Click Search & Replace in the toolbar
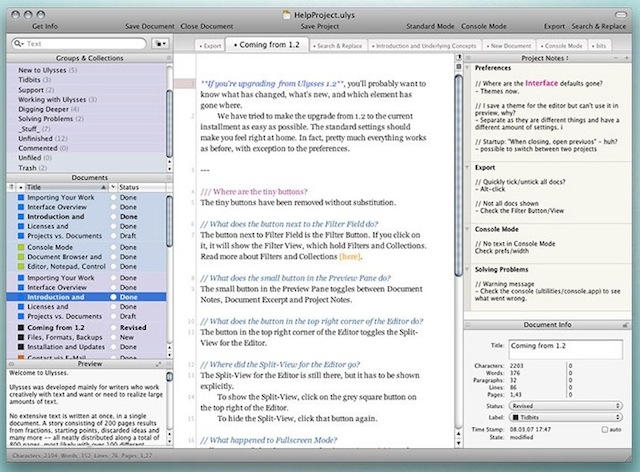 (x=598, y=26)
